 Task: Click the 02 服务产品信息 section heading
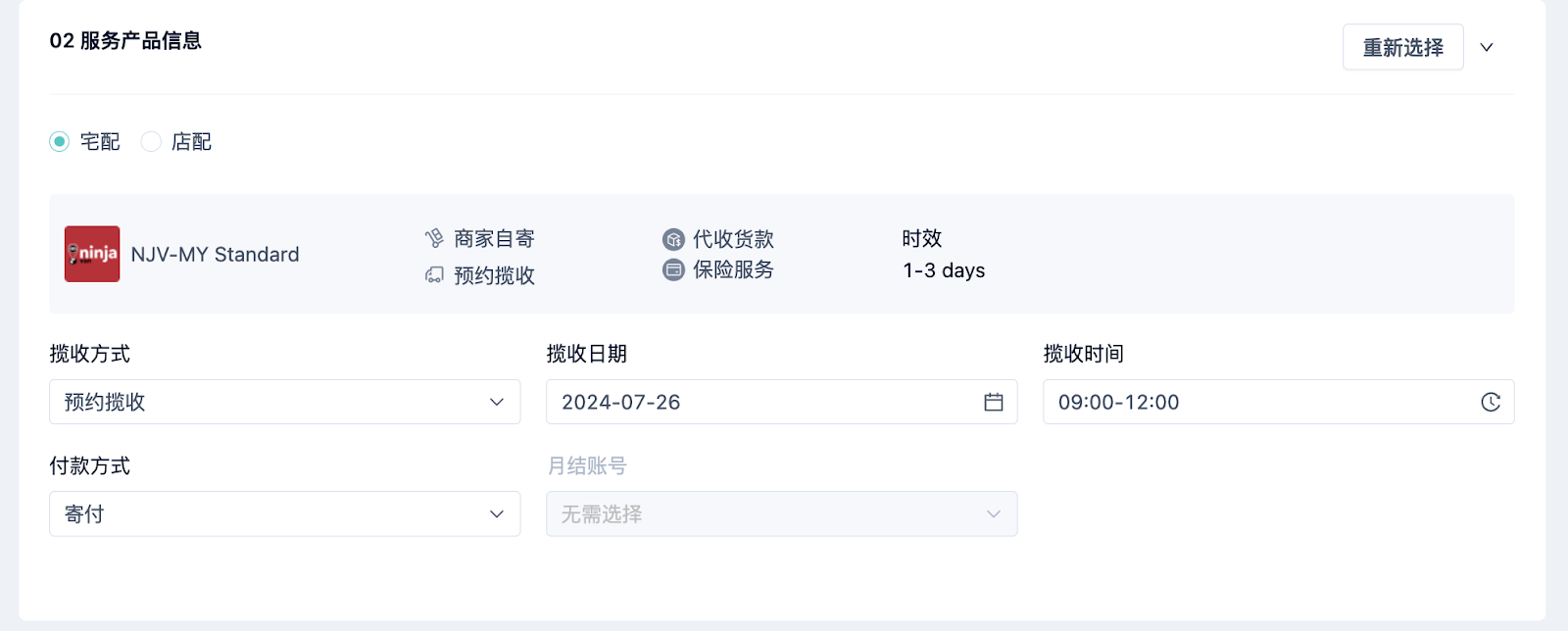125,41
